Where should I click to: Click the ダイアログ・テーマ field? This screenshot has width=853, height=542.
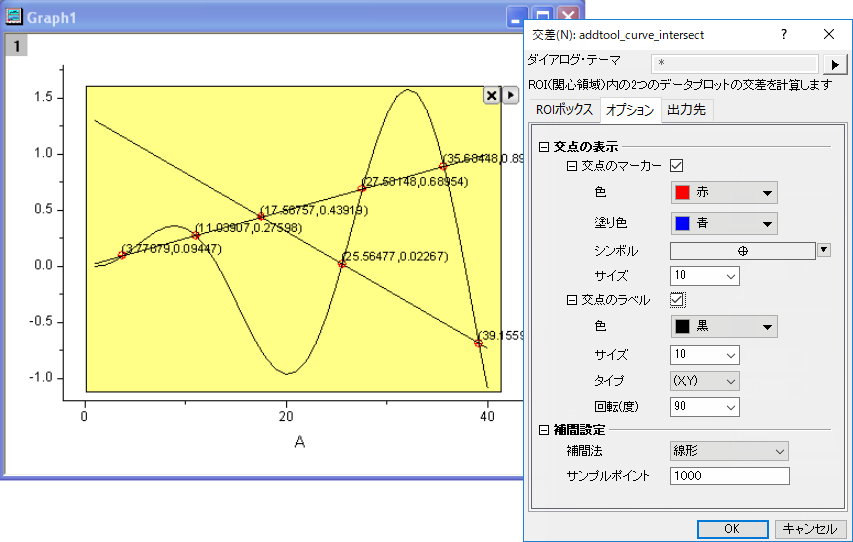point(734,64)
